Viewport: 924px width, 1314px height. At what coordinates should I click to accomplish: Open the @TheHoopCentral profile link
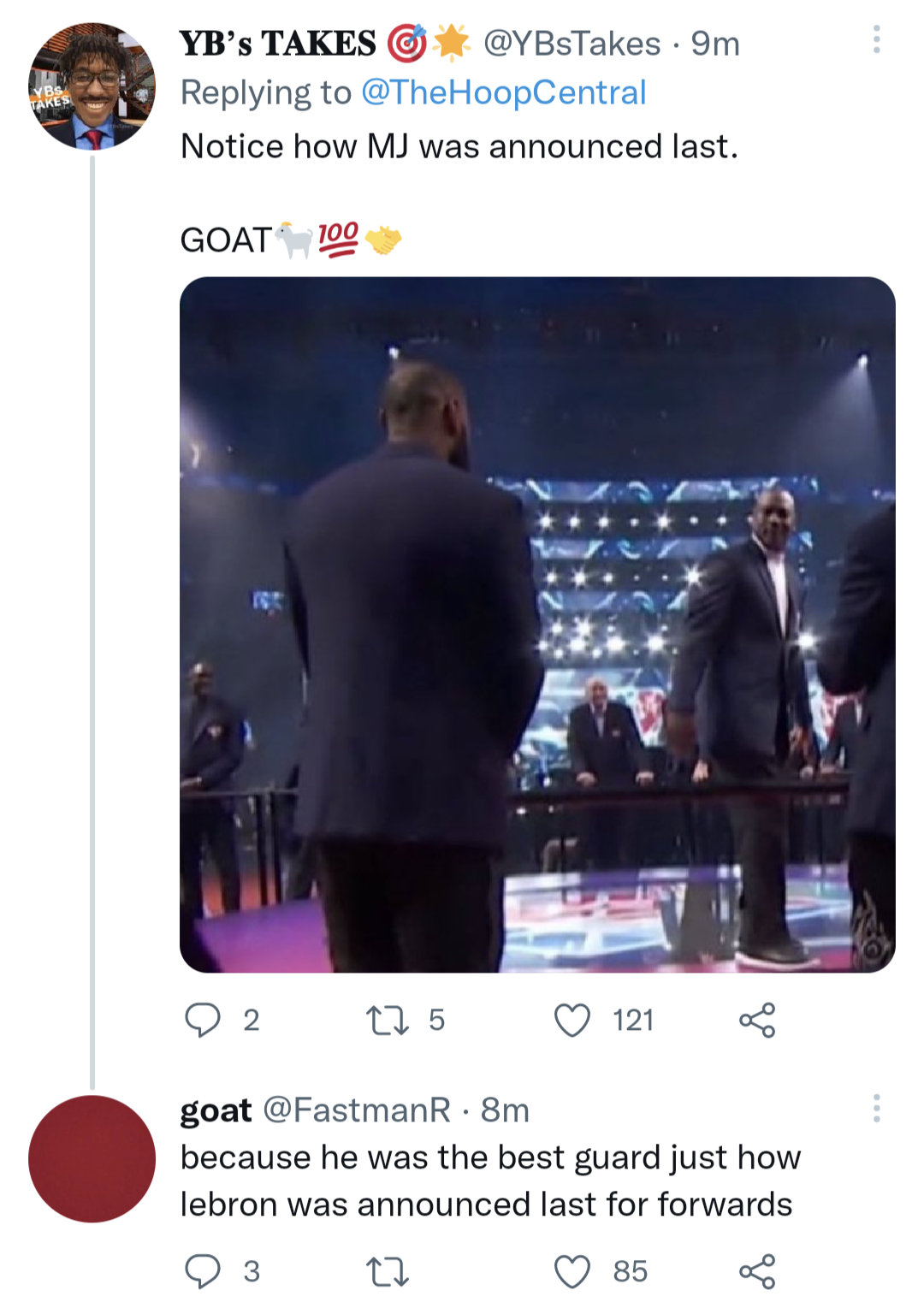(504, 92)
